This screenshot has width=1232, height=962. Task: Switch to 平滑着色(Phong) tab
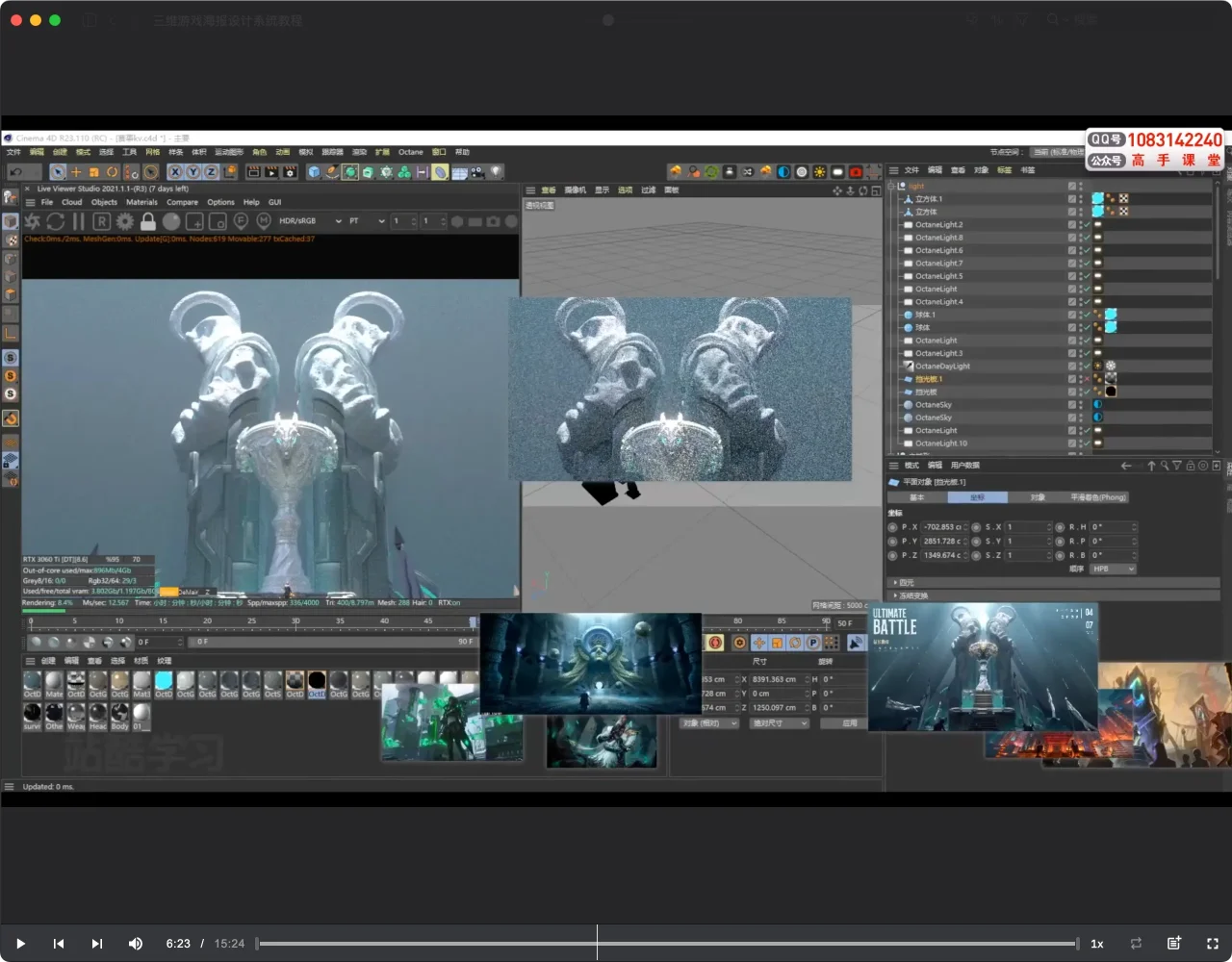pos(1098,497)
